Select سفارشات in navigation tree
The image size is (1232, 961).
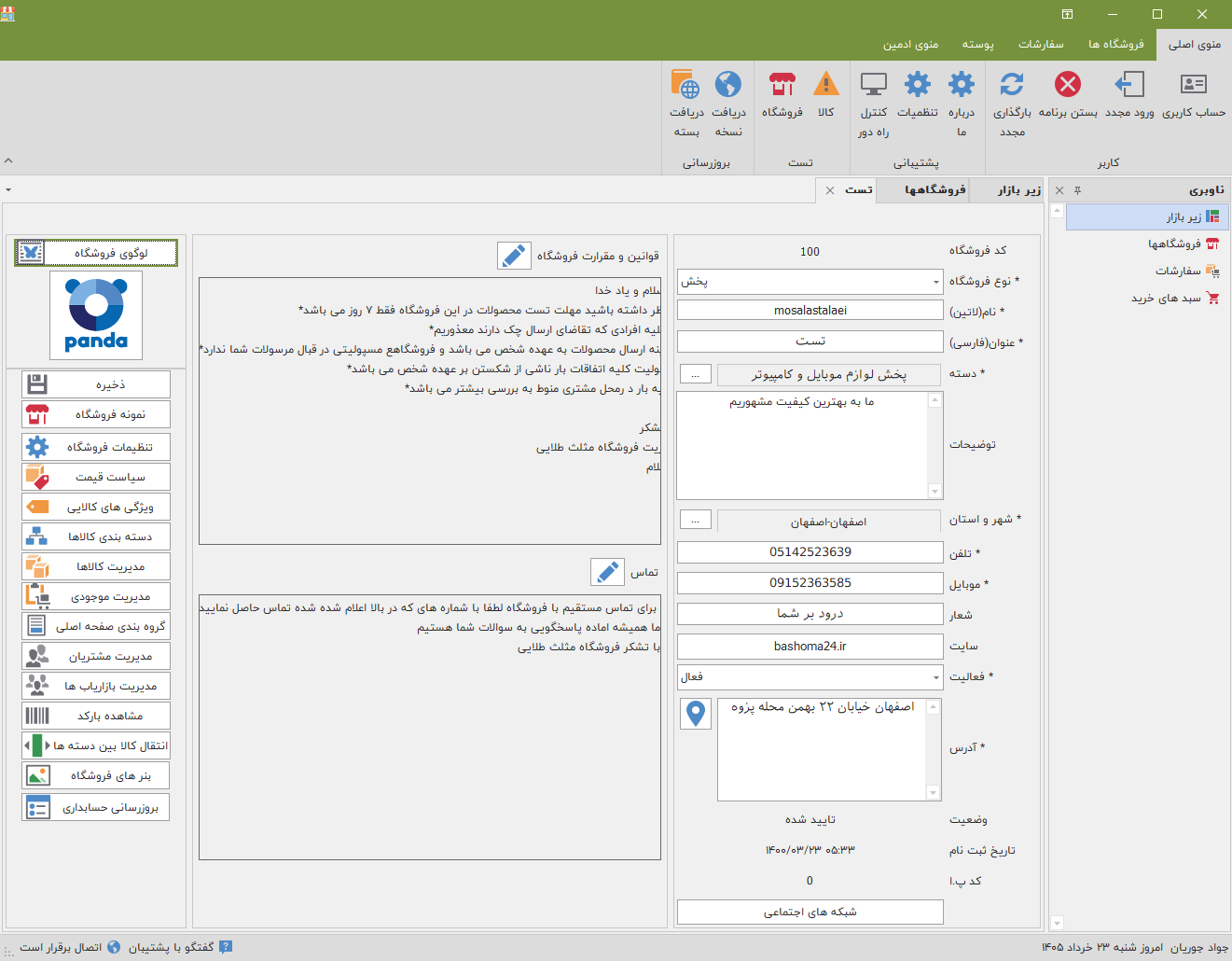pos(1148,271)
